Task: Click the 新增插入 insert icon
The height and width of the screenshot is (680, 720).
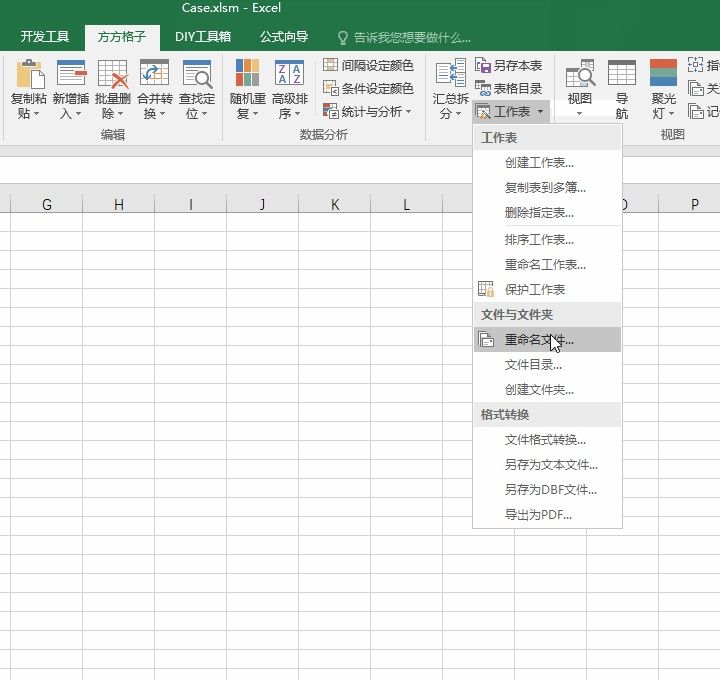Action: pos(71,74)
